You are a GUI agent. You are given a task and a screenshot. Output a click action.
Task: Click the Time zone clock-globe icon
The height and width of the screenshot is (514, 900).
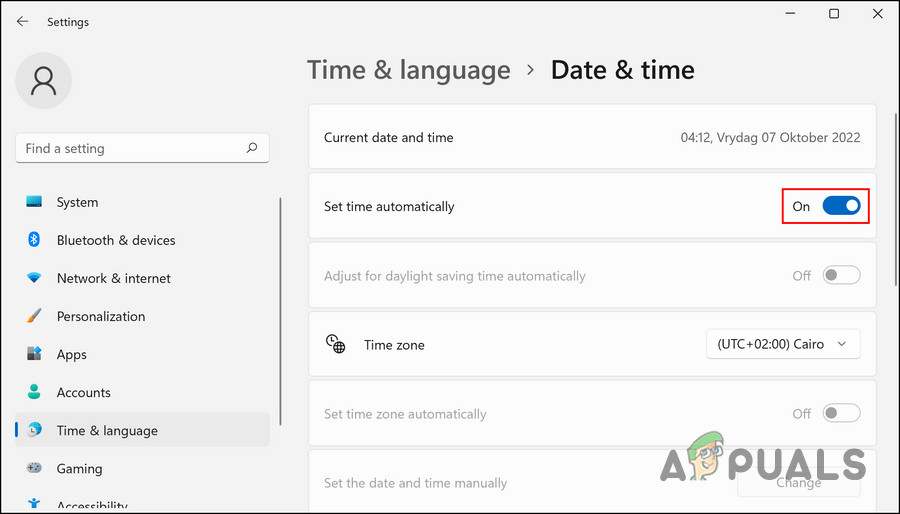click(336, 345)
